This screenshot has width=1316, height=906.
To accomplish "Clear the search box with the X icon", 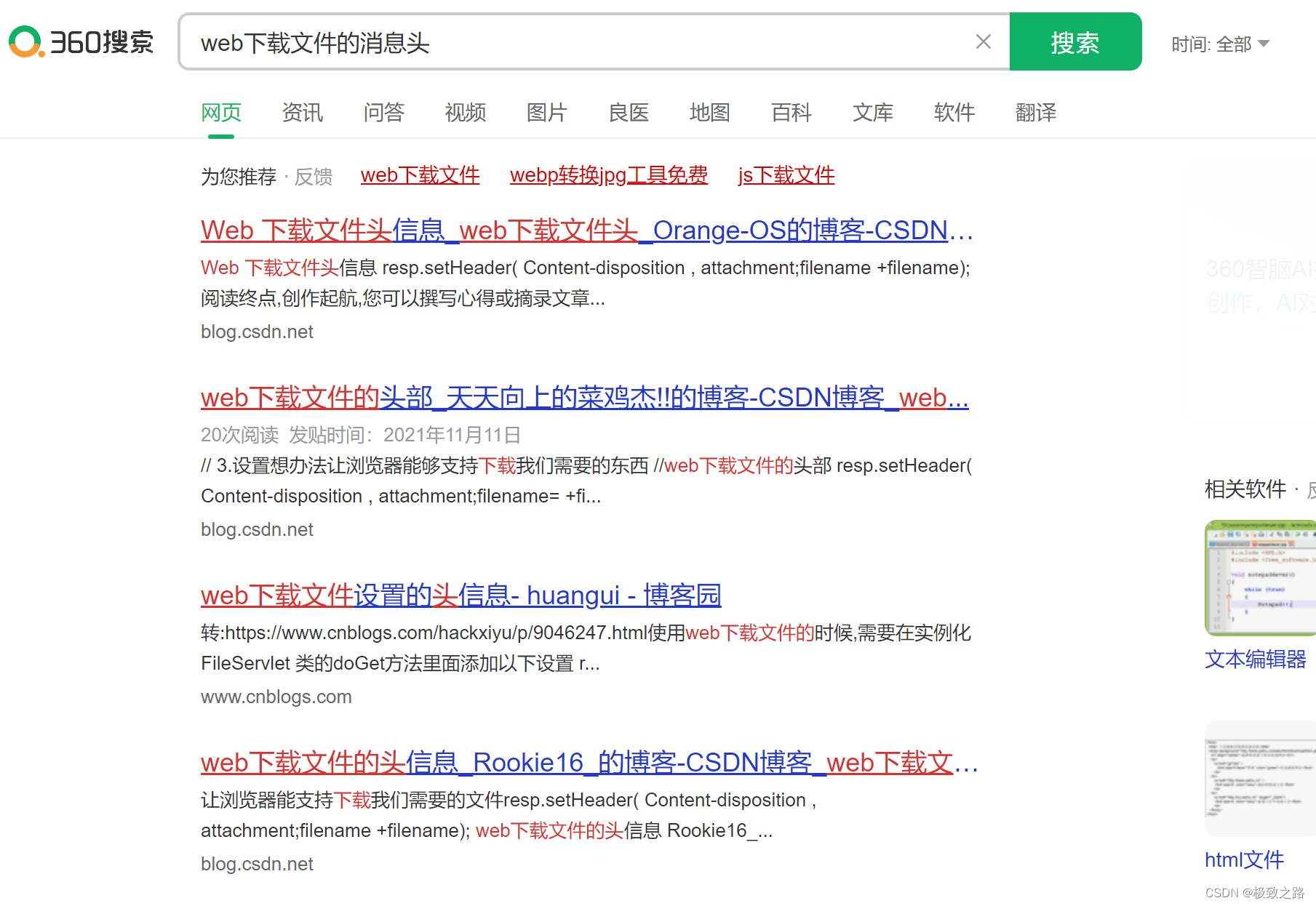I will coord(983,42).
